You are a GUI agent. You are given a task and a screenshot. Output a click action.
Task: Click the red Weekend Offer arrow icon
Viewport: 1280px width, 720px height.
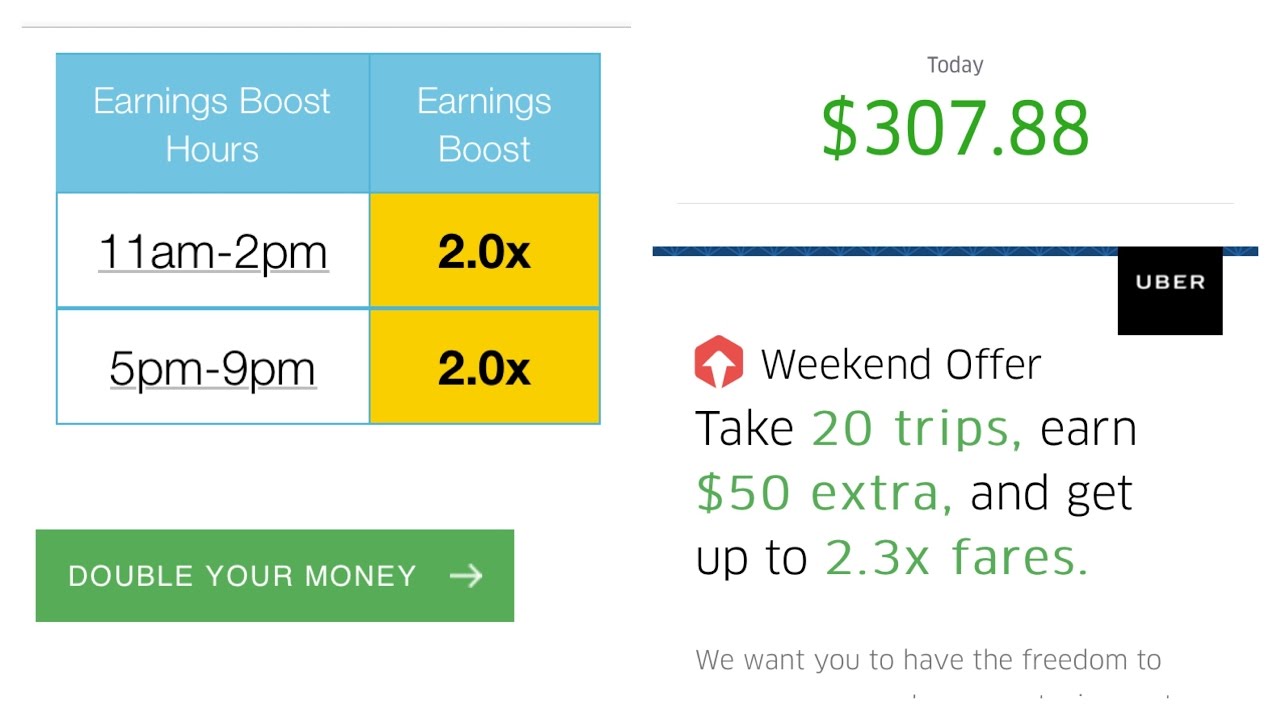[x=718, y=363]
